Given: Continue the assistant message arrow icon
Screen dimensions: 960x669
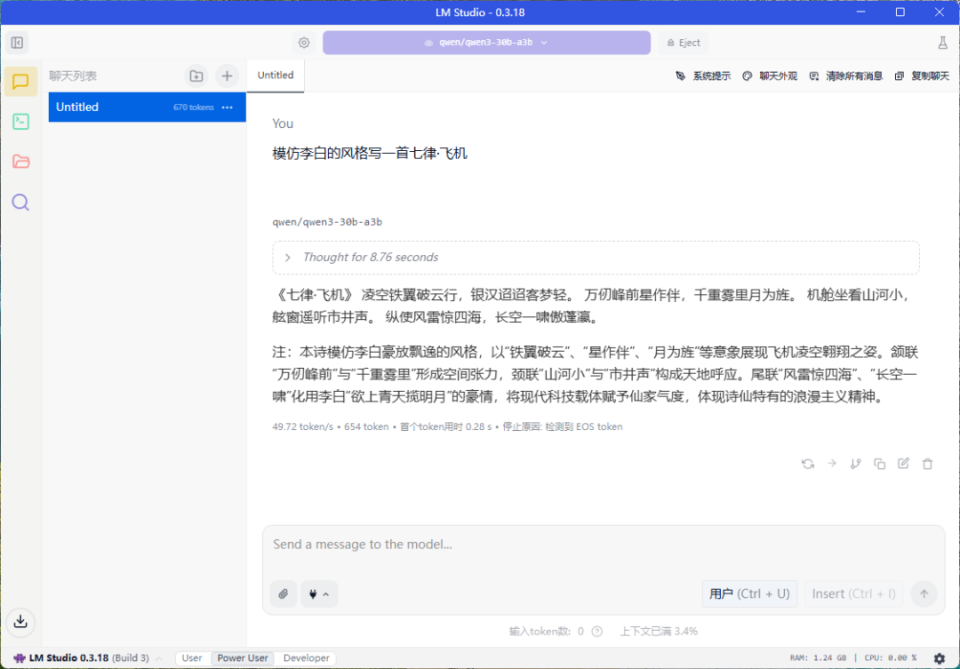Looking at the screenshot, I should [831, 464].
